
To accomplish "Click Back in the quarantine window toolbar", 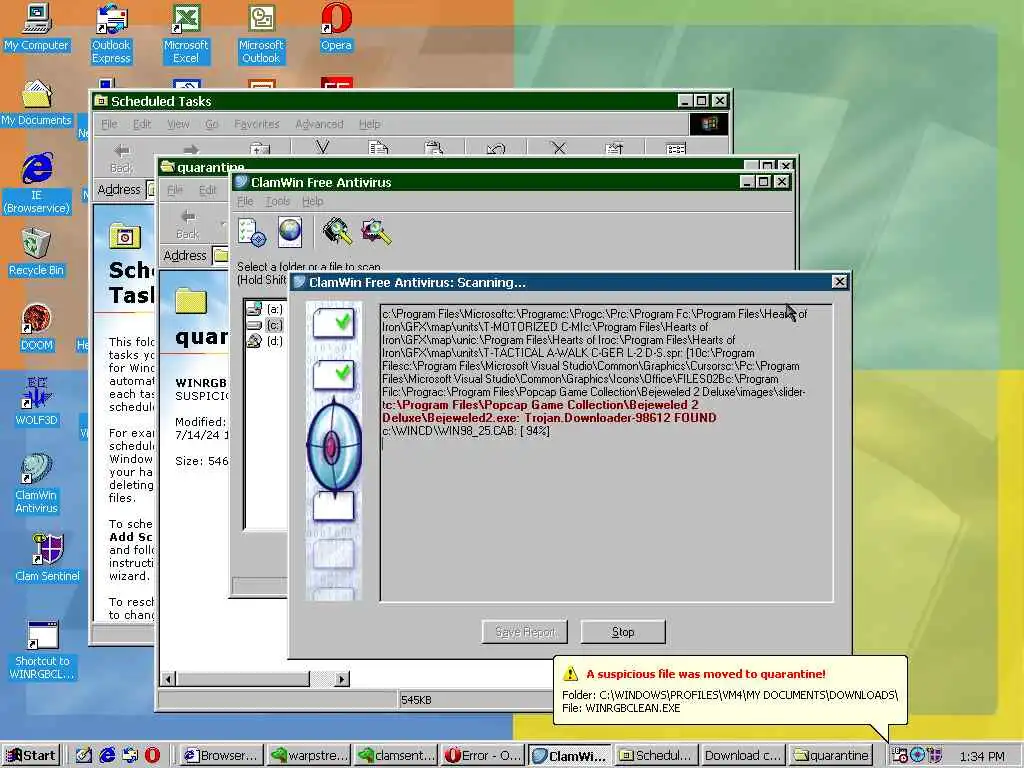I will (188, 224).
